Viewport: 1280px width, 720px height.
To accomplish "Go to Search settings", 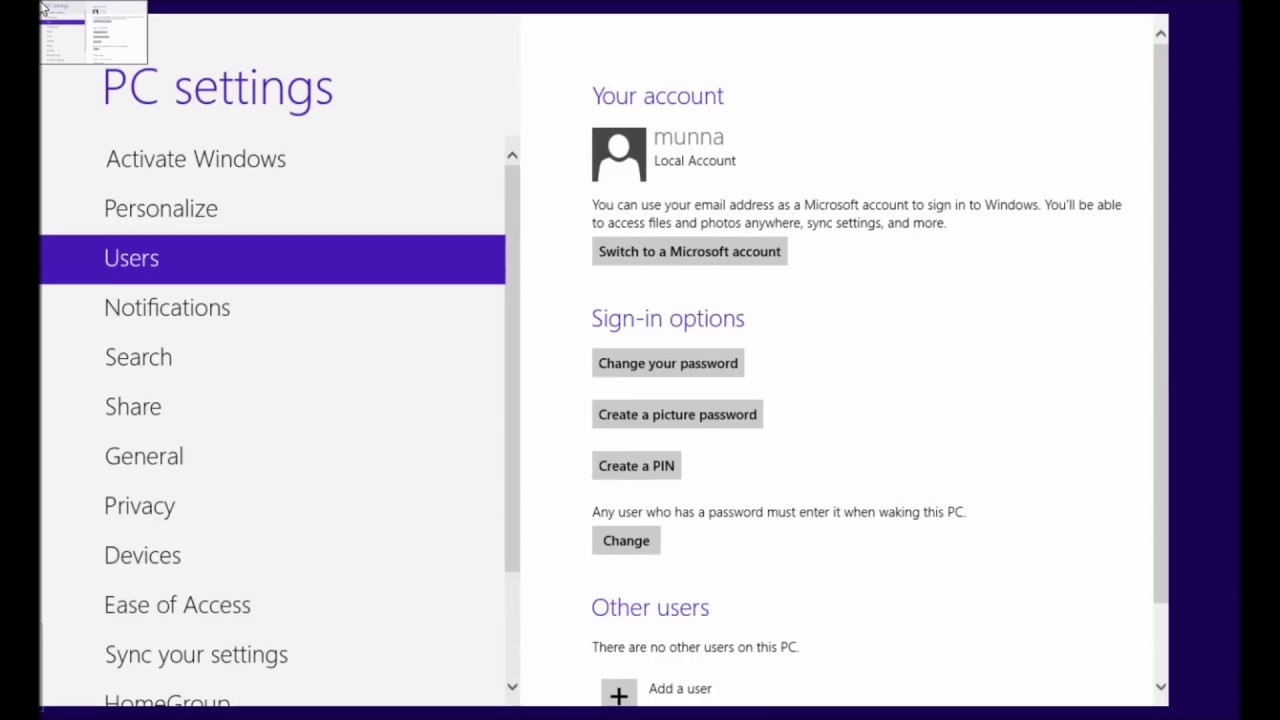I will point(138,357).
